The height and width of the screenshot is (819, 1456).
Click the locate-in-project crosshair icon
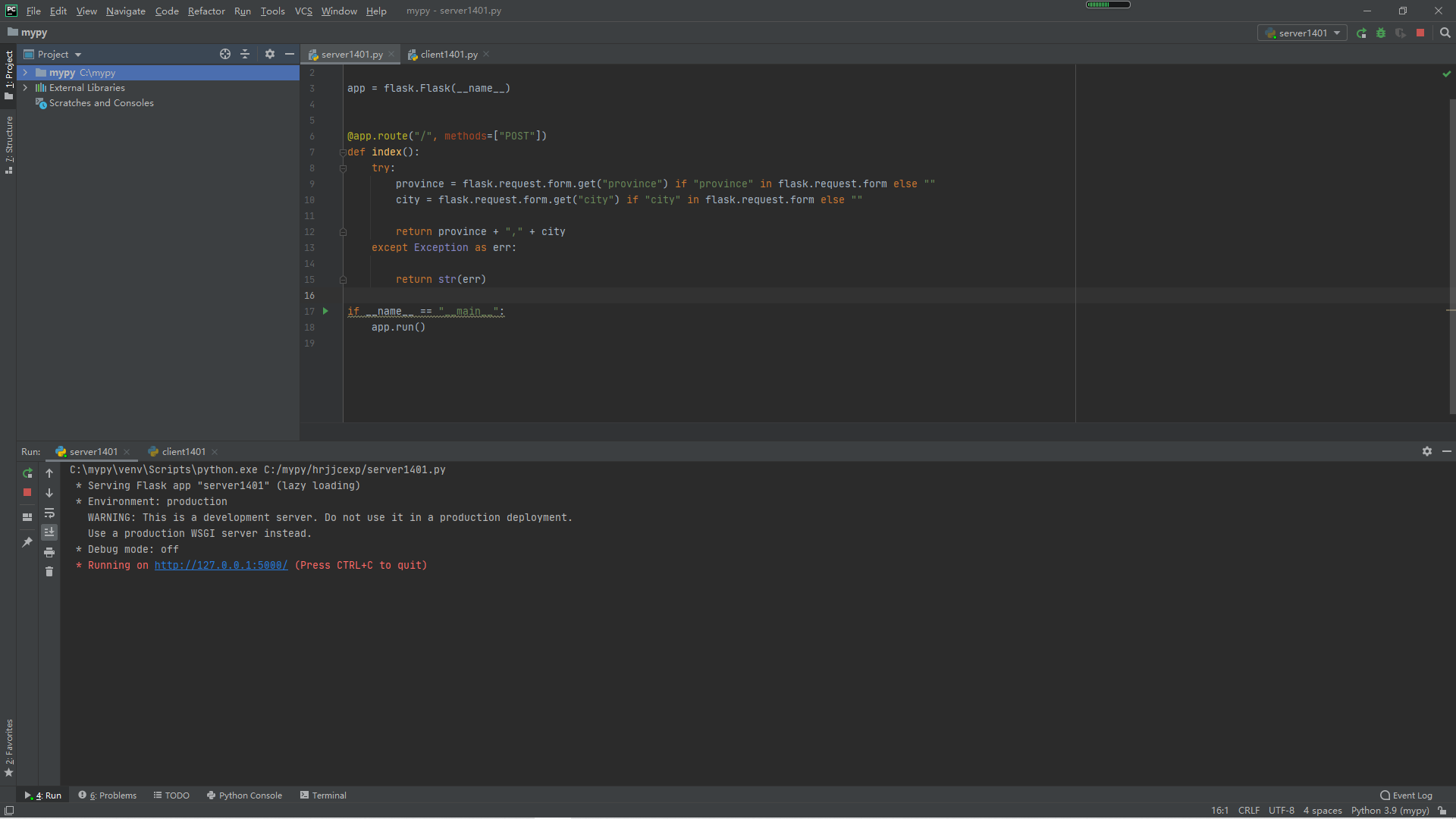pos(225,54)
